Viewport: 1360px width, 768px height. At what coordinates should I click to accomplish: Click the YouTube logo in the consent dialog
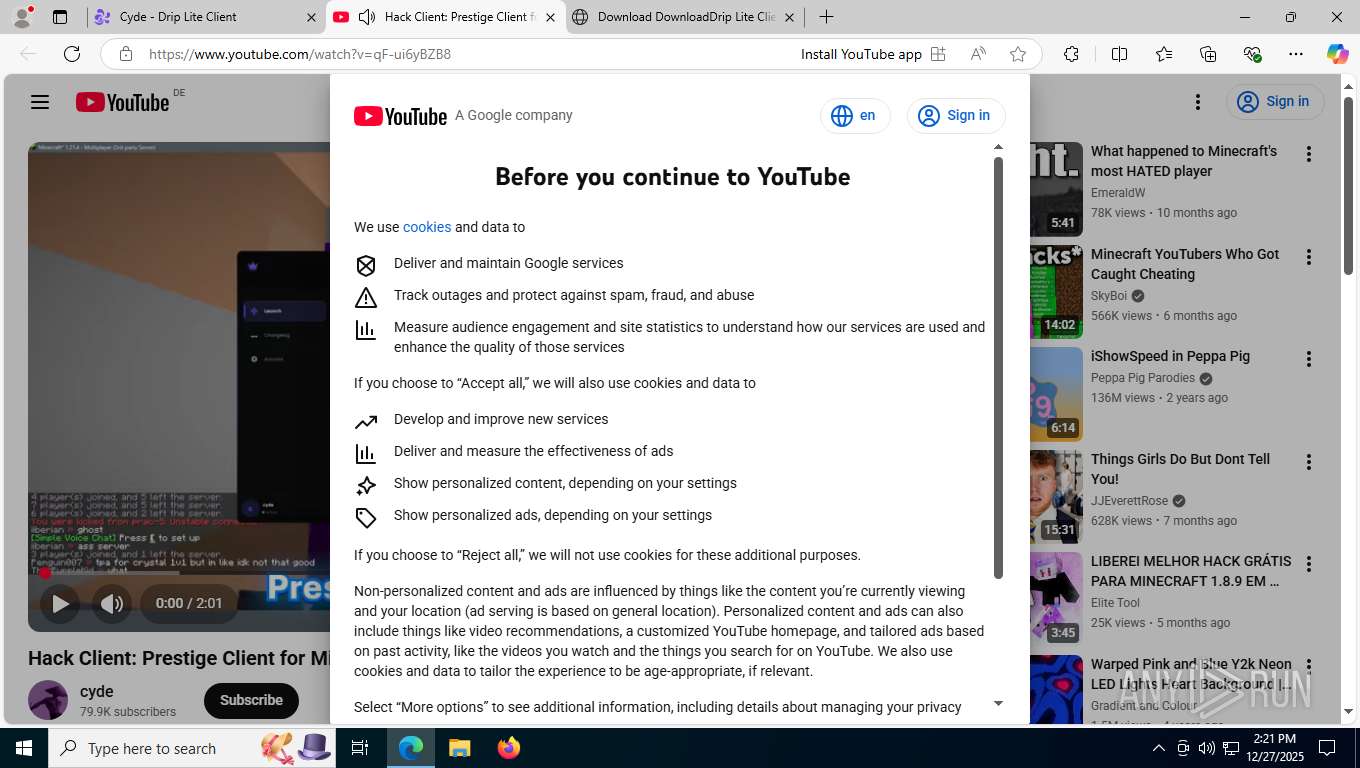coord(400,116)
